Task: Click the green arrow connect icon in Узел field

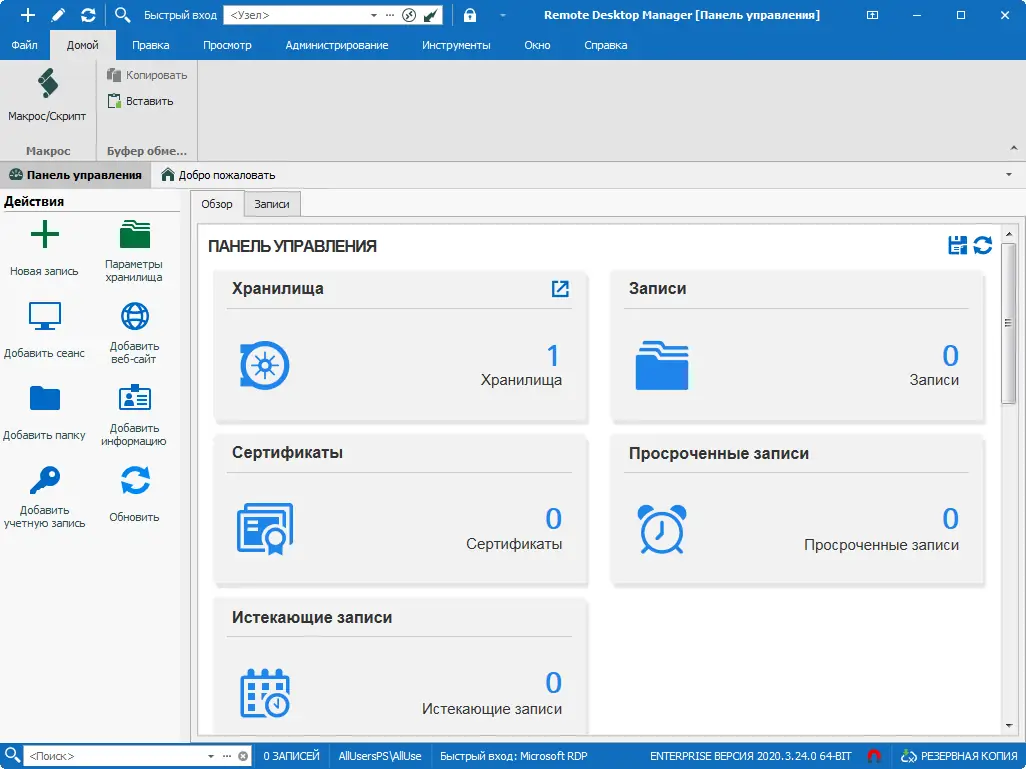Action: [431, 15]
